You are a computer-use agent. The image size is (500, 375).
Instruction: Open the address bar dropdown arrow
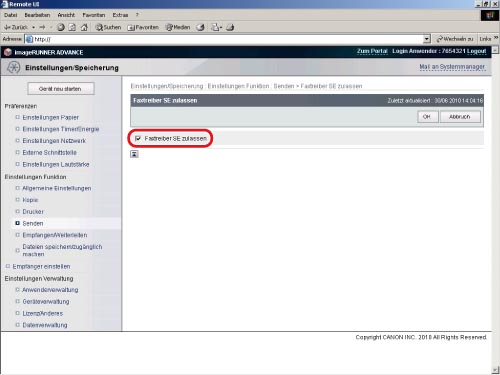point(427,39)
